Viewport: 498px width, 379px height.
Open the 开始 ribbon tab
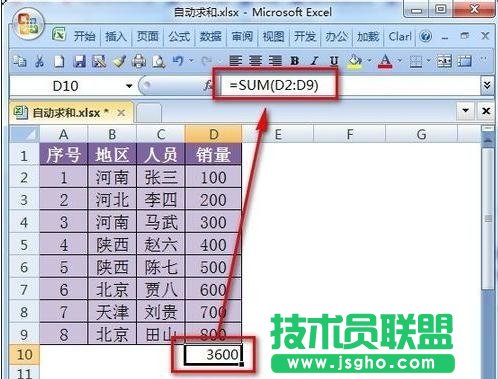(84, 36)
